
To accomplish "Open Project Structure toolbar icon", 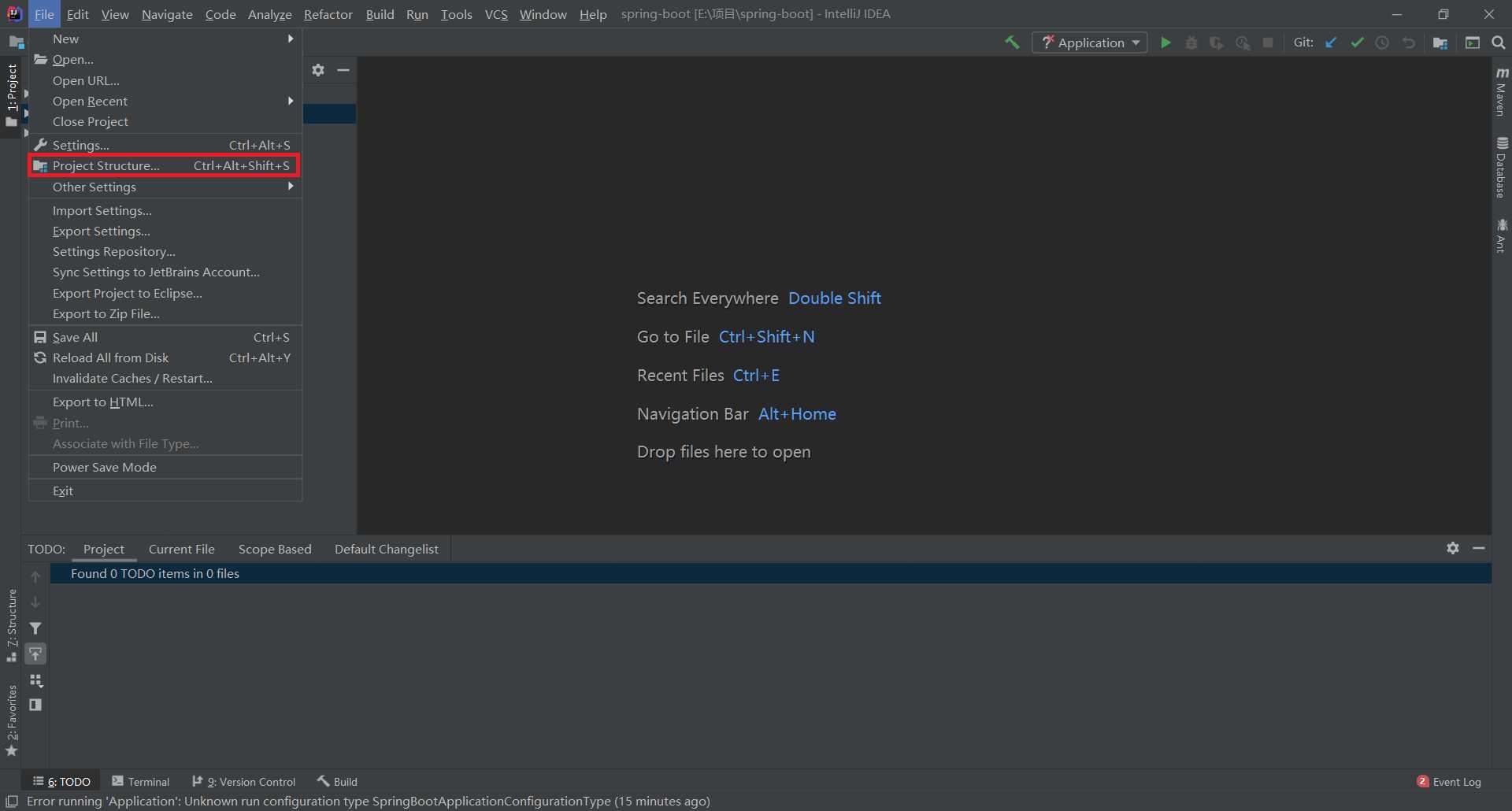I will pos(1440,43).
